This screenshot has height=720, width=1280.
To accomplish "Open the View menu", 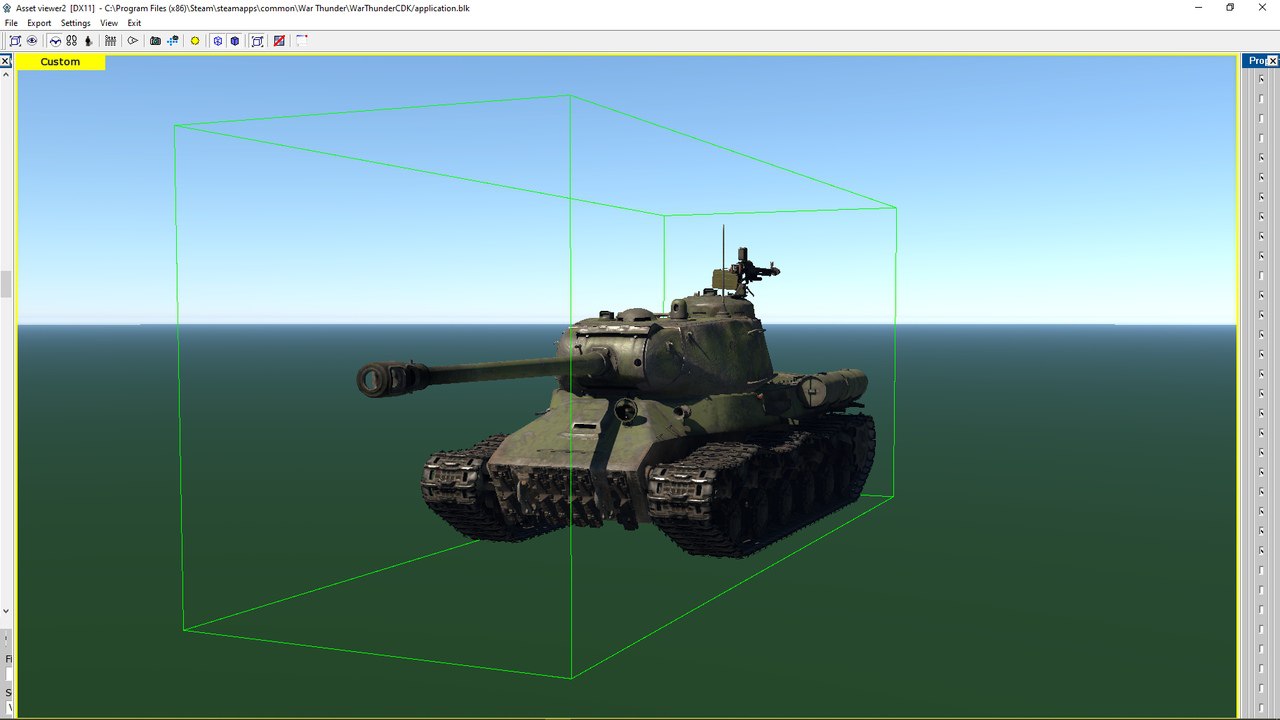I will (x=109, y=23).
